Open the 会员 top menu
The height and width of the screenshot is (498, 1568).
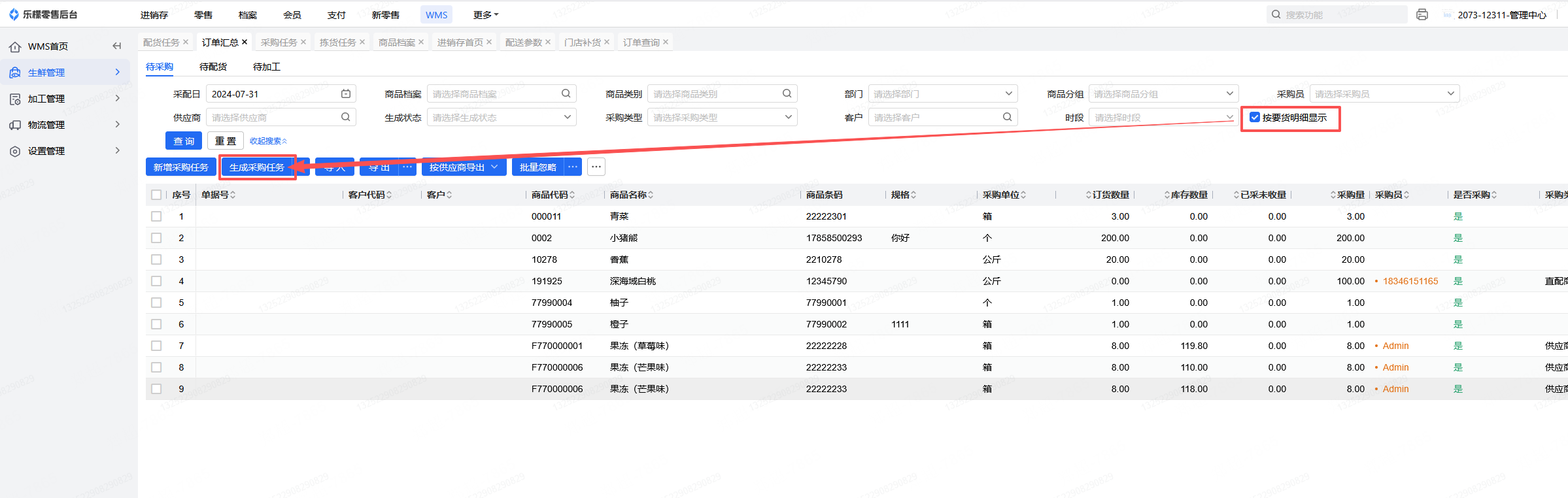[x=292, y=14]
